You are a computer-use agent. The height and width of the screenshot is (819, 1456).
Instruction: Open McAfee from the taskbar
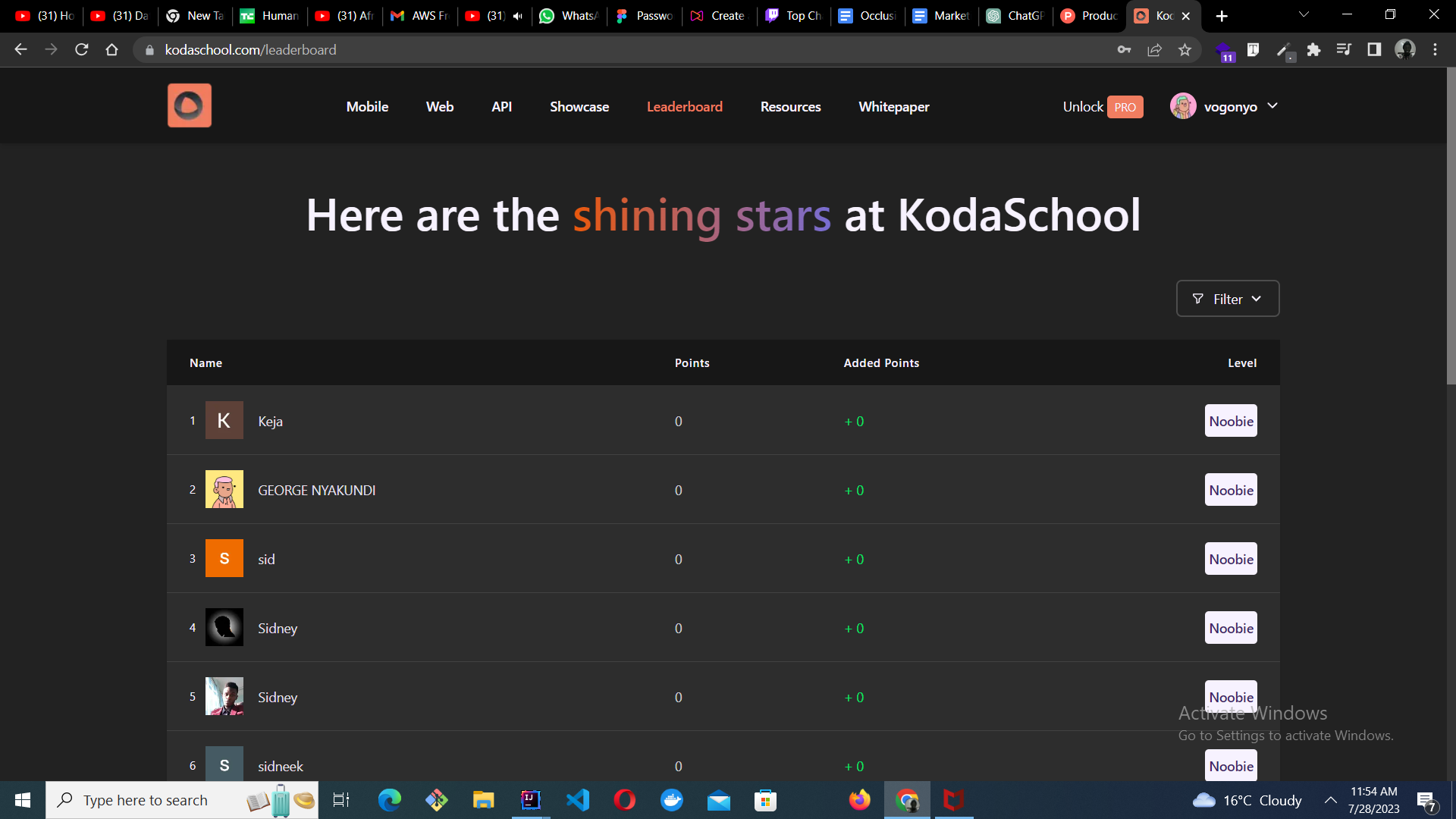954,800
